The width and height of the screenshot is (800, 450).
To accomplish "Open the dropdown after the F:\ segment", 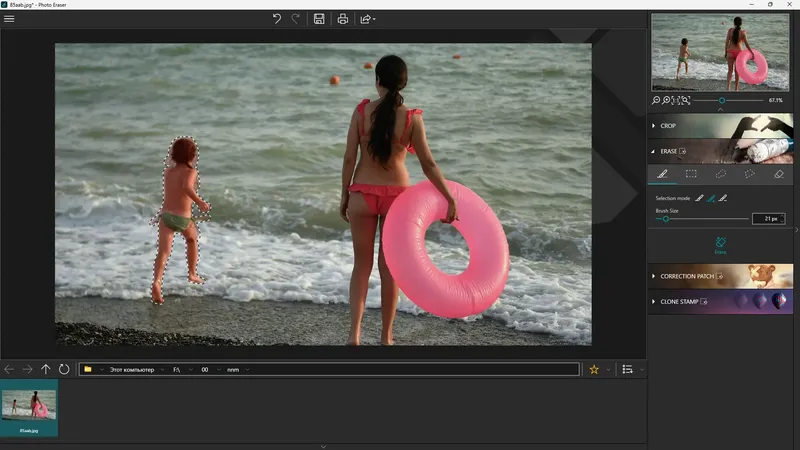I will pos(191,370).
